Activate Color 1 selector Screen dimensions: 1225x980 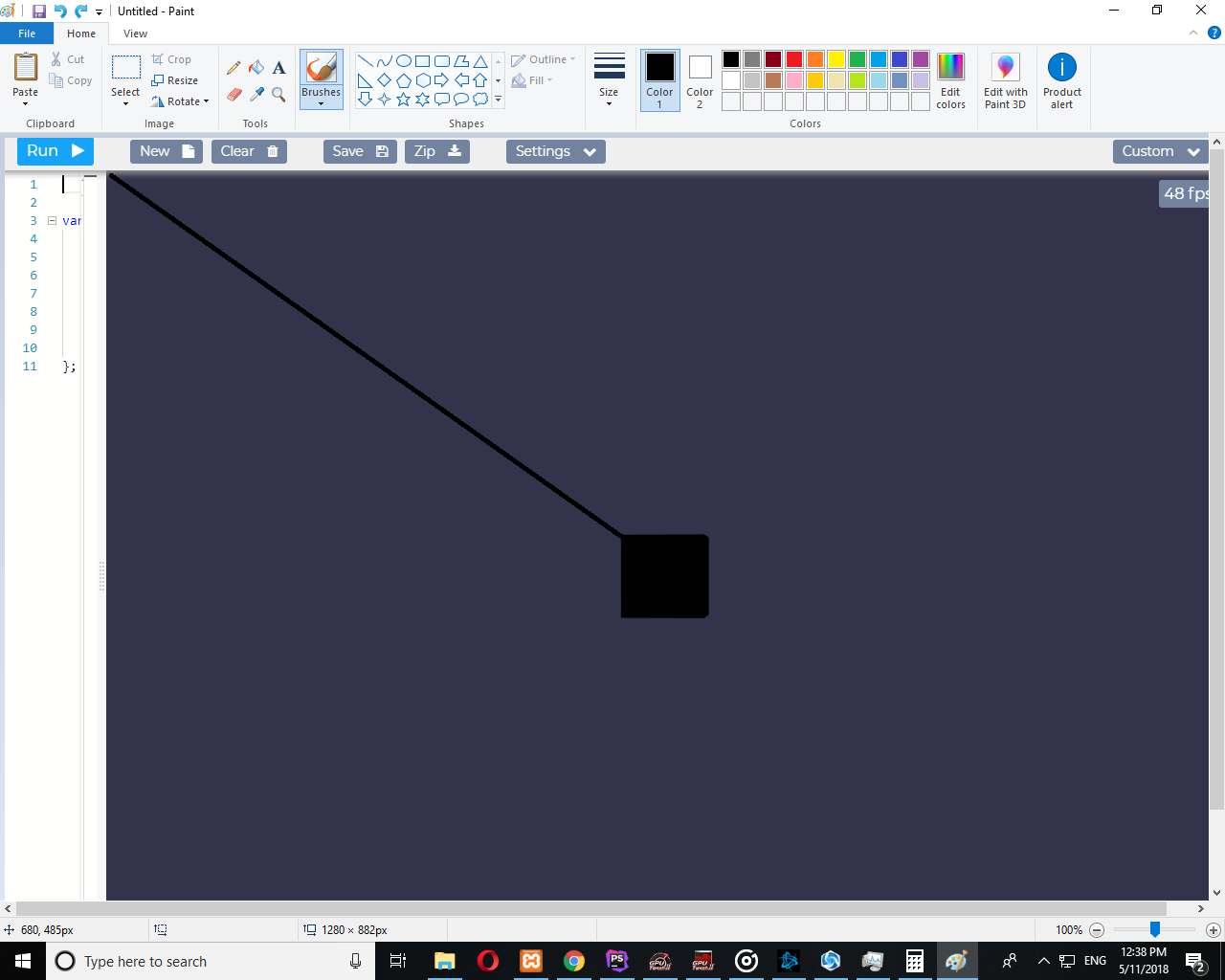point(659,80)
